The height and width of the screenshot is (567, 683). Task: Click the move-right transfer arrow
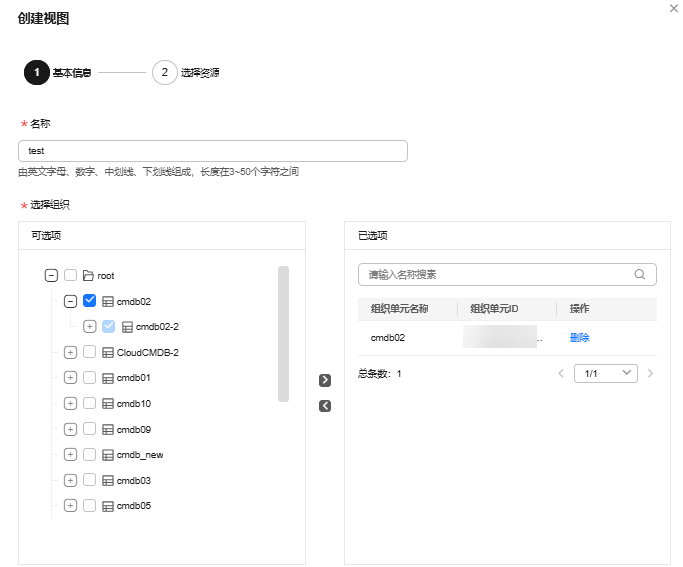tap(324, 380)
